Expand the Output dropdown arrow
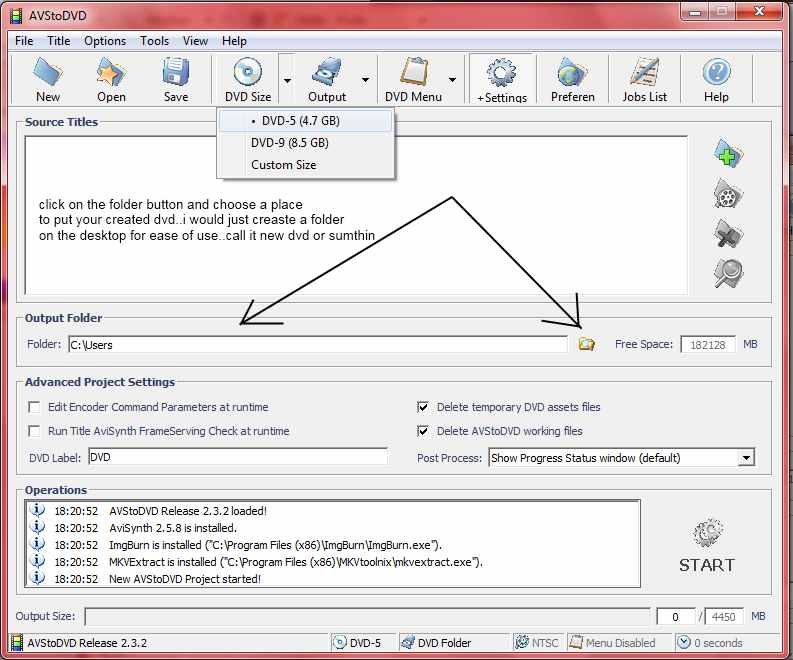 coord(365,80)
